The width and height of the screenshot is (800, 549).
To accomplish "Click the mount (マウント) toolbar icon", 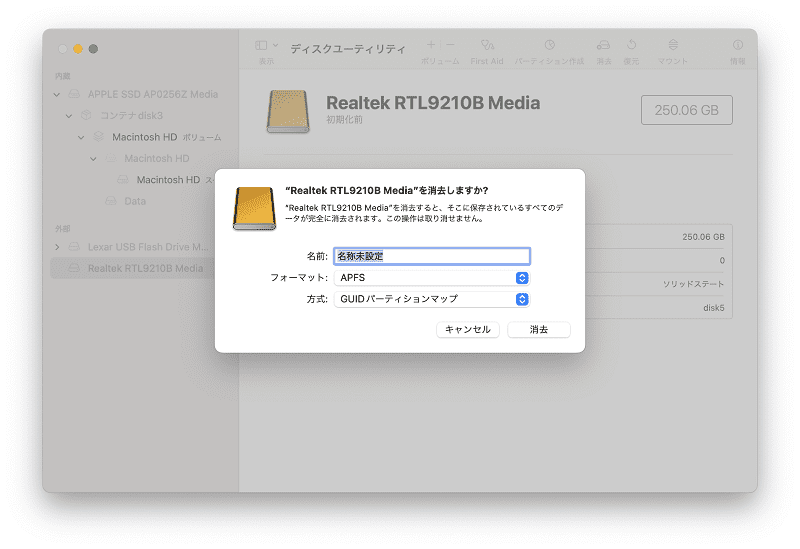I will (673, 45).
